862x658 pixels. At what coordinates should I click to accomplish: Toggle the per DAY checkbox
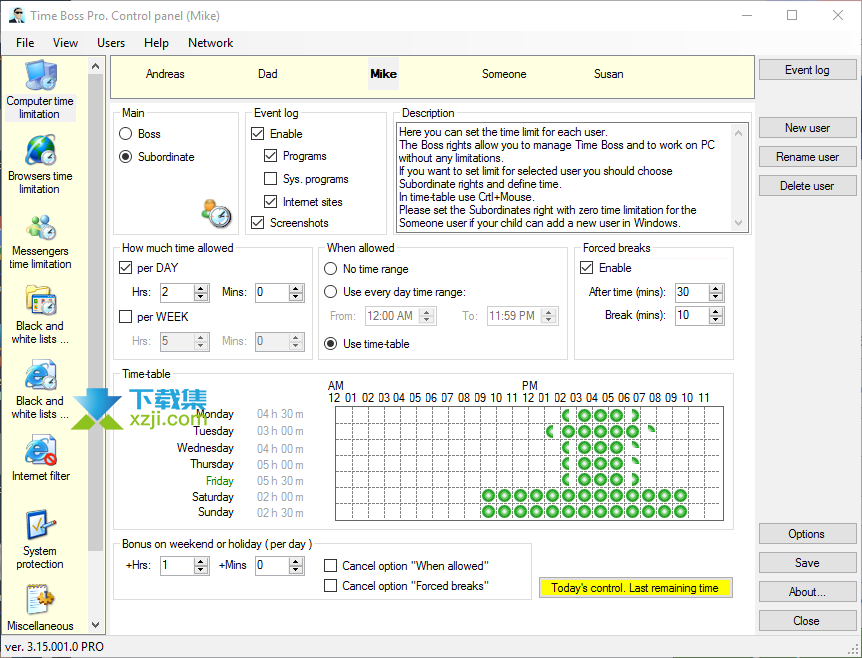coord(125,268)
